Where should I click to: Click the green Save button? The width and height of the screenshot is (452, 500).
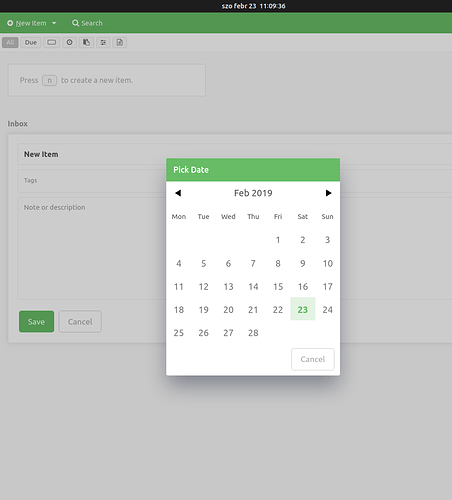coord(36,322)
